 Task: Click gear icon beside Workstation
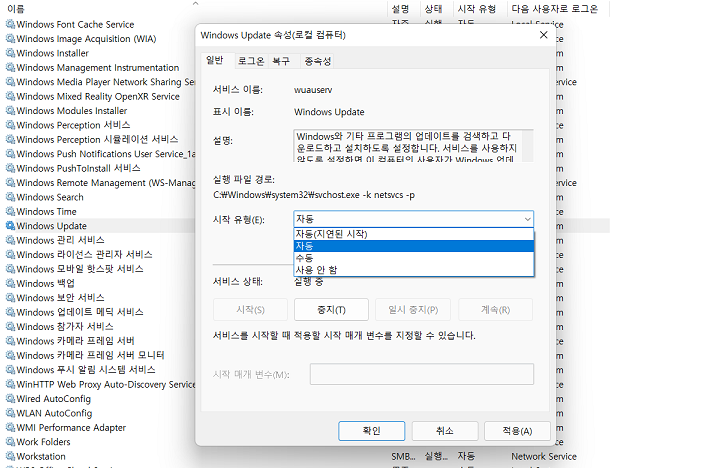10,456
